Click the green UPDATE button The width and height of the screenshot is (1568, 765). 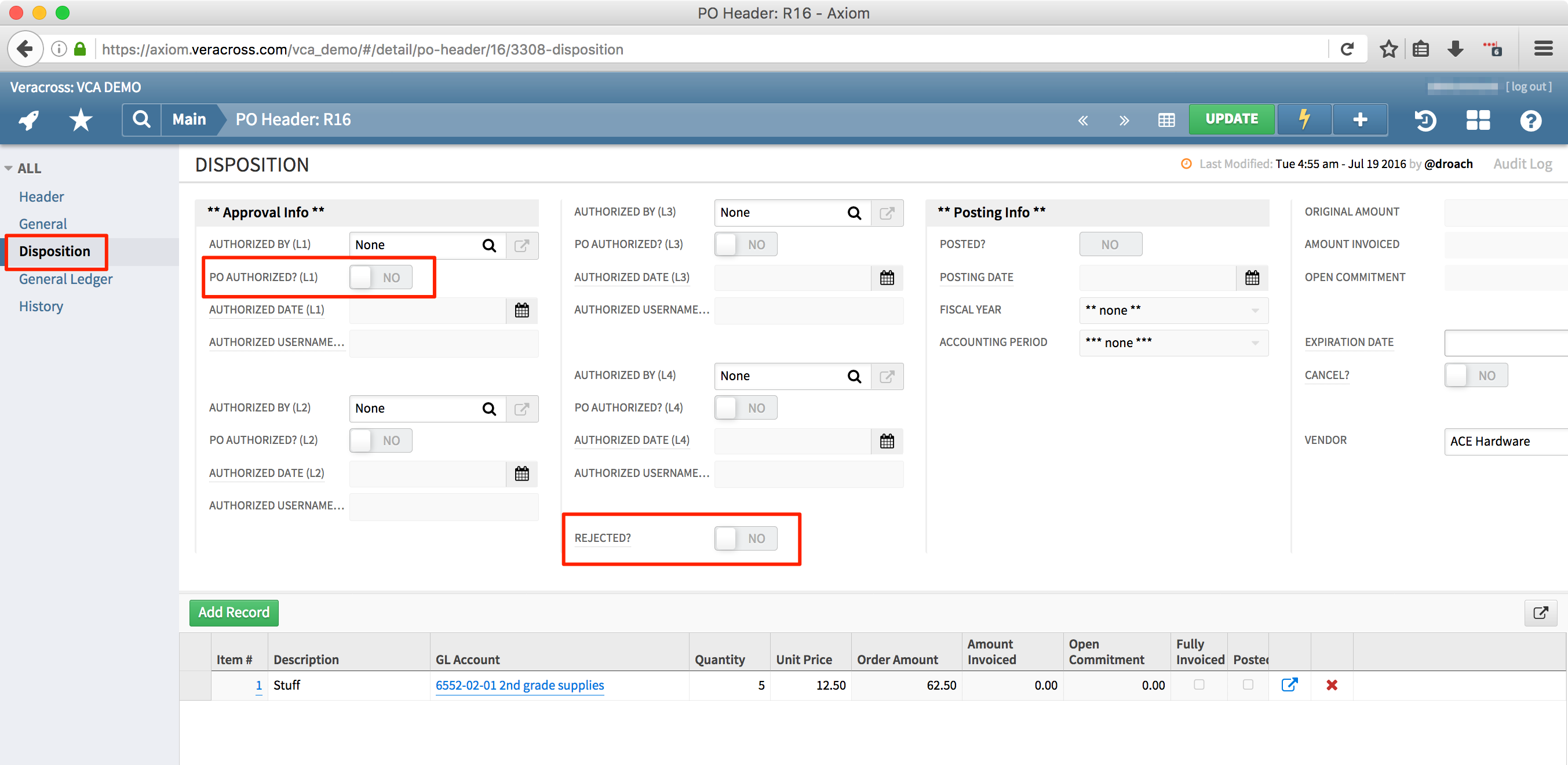click(x=1231, y=119)
